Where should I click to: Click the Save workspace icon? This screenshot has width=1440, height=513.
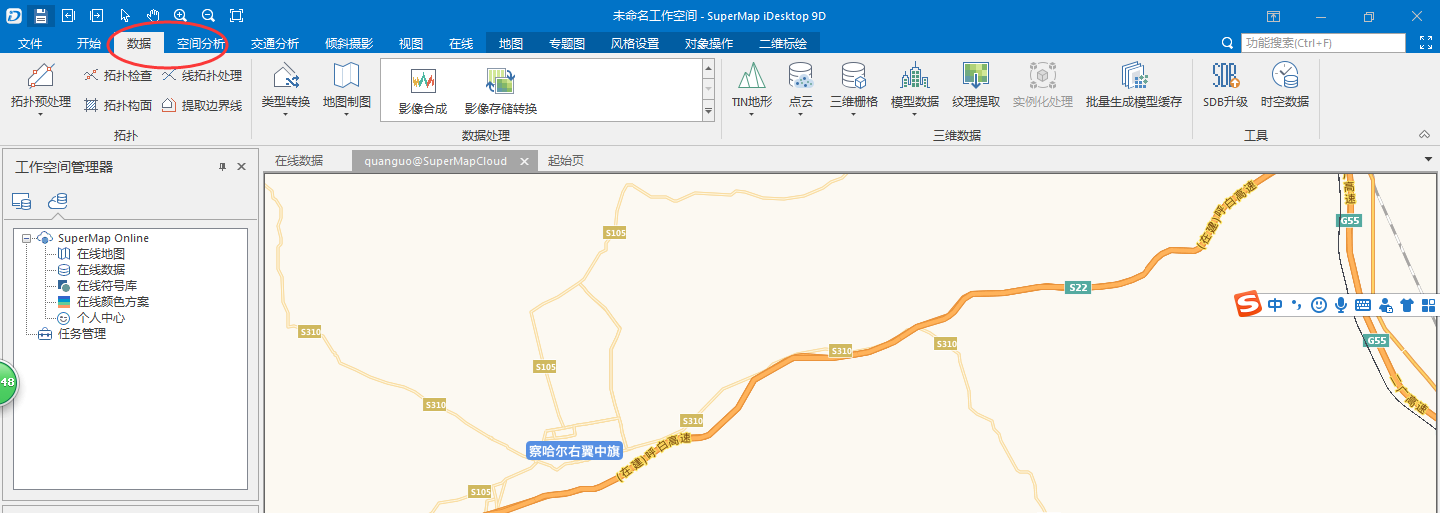tap(41, 16)
